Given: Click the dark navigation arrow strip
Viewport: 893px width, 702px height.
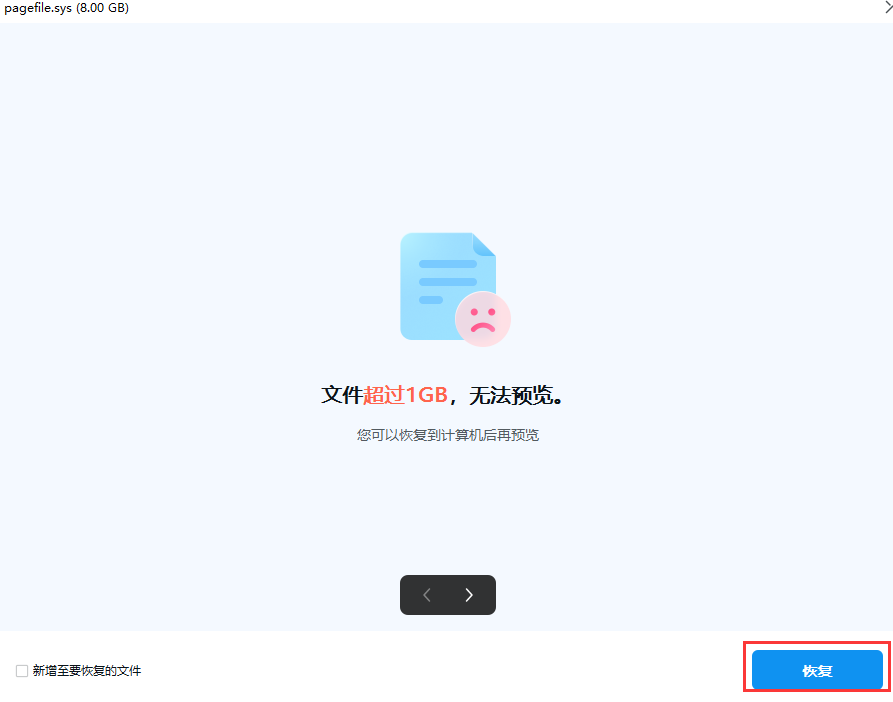Looking at the screenshot, I should pyautogui.click(x=448, y=595).
